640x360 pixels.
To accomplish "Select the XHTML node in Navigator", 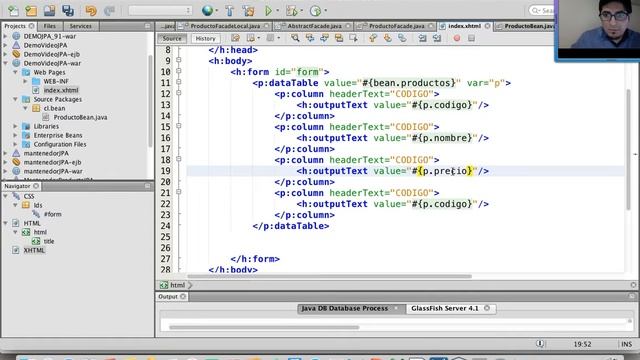I will click(34, 250).
